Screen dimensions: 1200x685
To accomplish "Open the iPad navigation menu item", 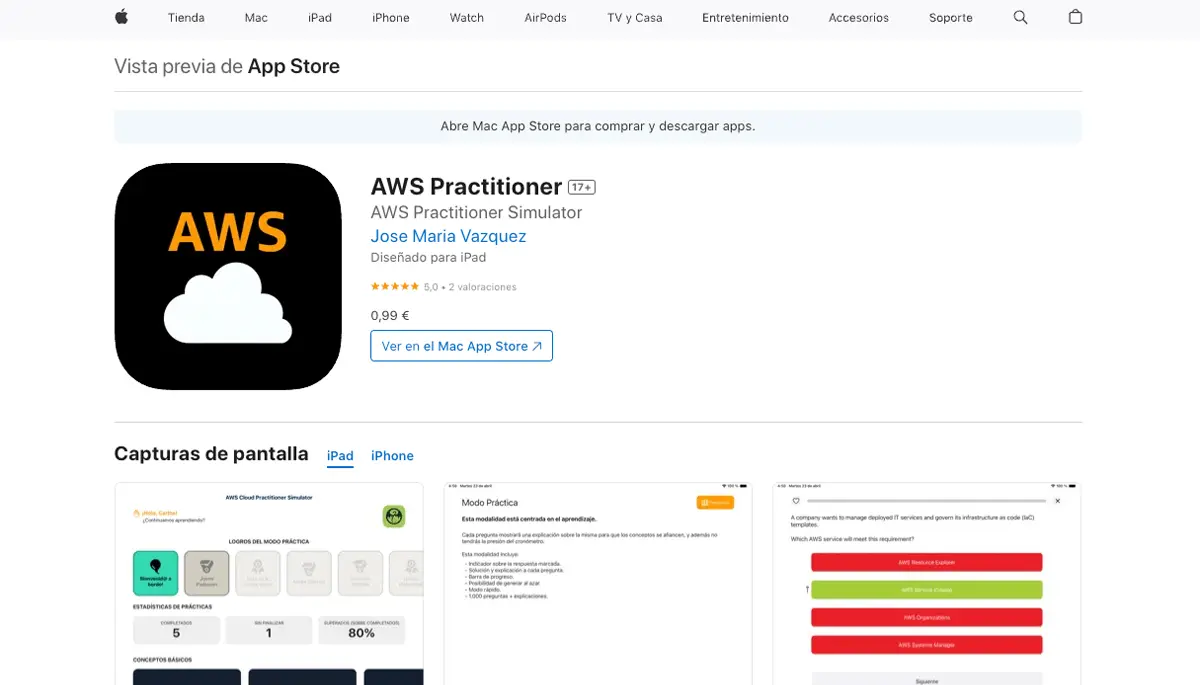I will click(x=320, y=18).
